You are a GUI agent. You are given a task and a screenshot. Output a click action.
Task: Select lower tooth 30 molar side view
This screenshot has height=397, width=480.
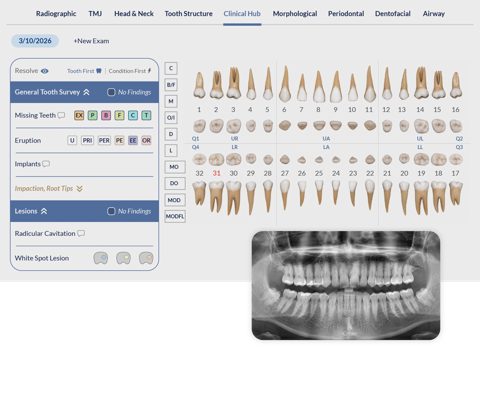(234, 198)
